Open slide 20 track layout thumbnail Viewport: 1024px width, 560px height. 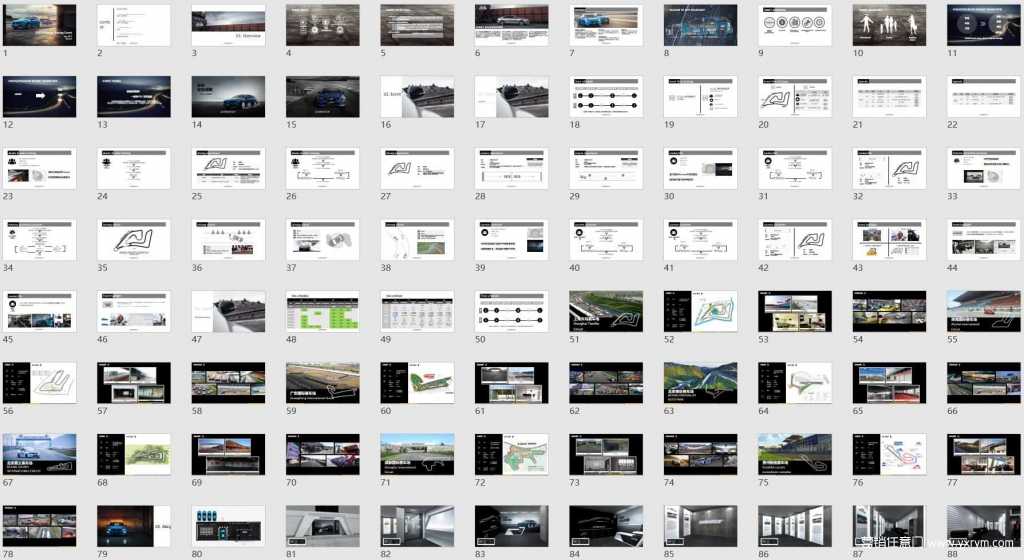795,97
